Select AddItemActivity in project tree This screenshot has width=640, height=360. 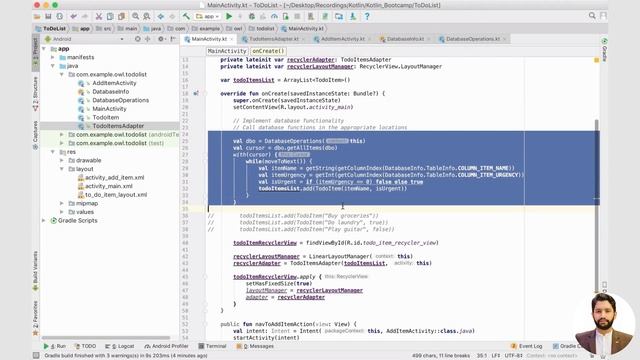click(x=114, y=83)
